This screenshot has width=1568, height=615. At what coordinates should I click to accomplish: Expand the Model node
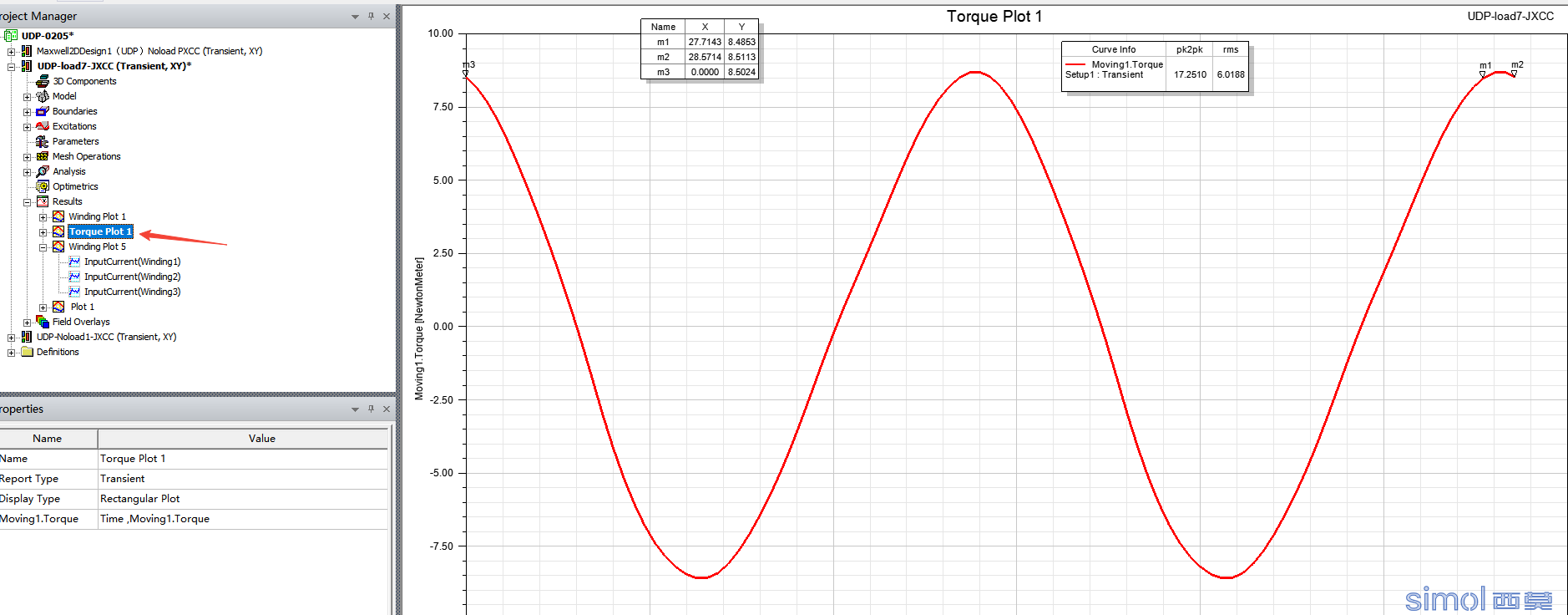27,97
